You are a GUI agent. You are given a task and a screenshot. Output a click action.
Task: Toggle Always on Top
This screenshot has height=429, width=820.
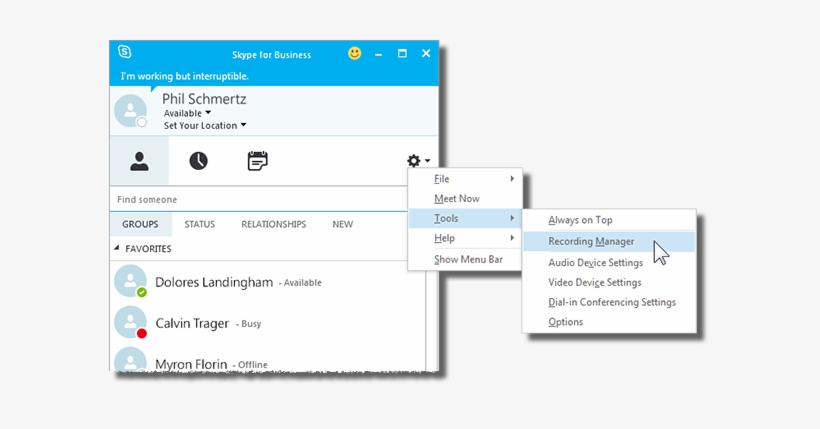609,220
